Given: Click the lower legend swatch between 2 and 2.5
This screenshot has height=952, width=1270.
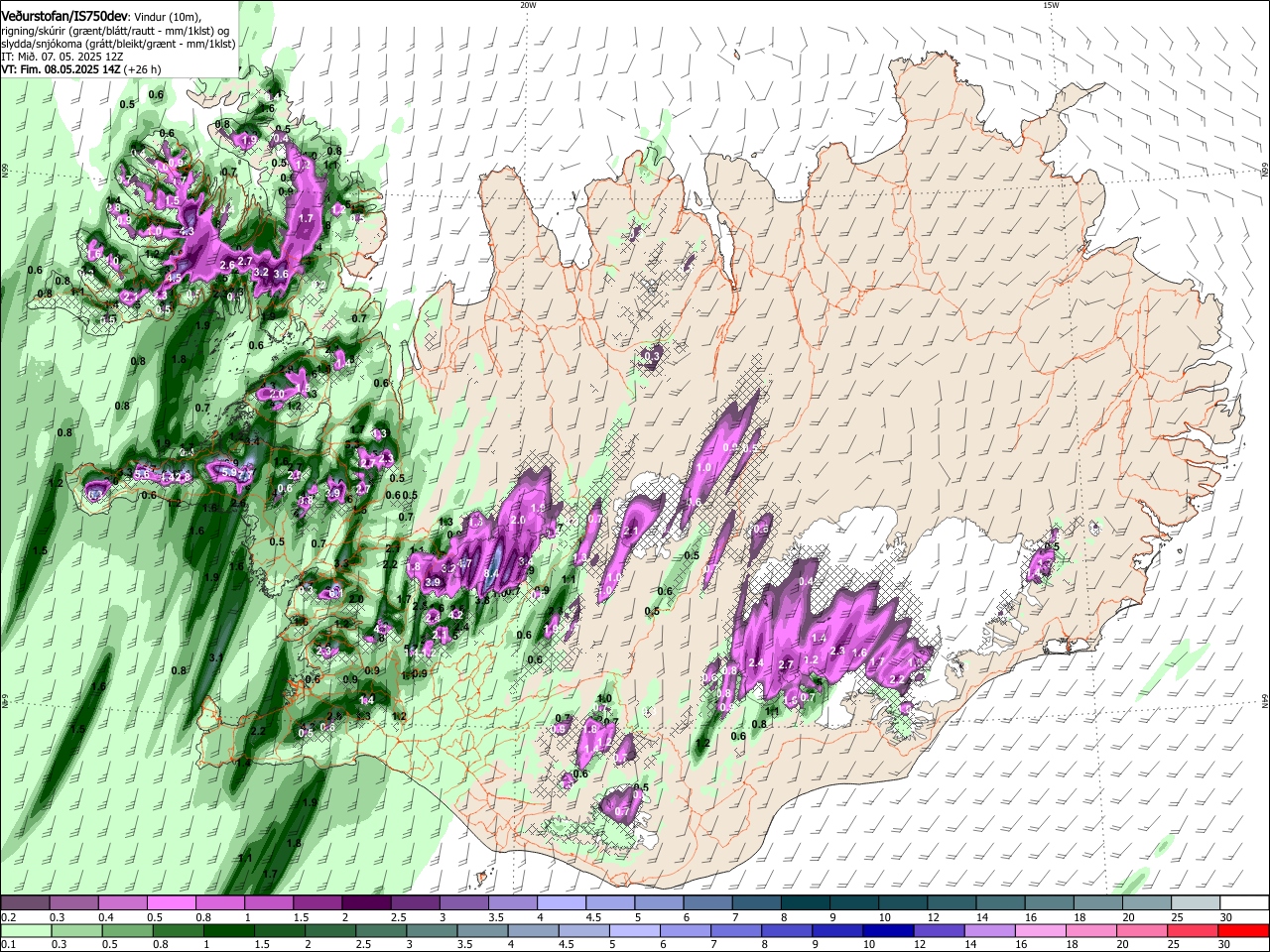Looking at the screenshot, I should 329,931.
